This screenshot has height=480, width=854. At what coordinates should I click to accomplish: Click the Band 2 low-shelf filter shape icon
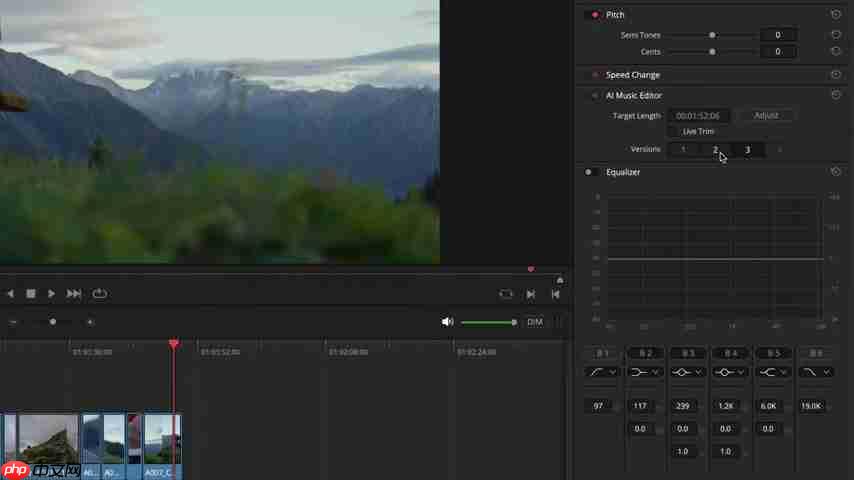pyautogui.click(x=639, y=372)
